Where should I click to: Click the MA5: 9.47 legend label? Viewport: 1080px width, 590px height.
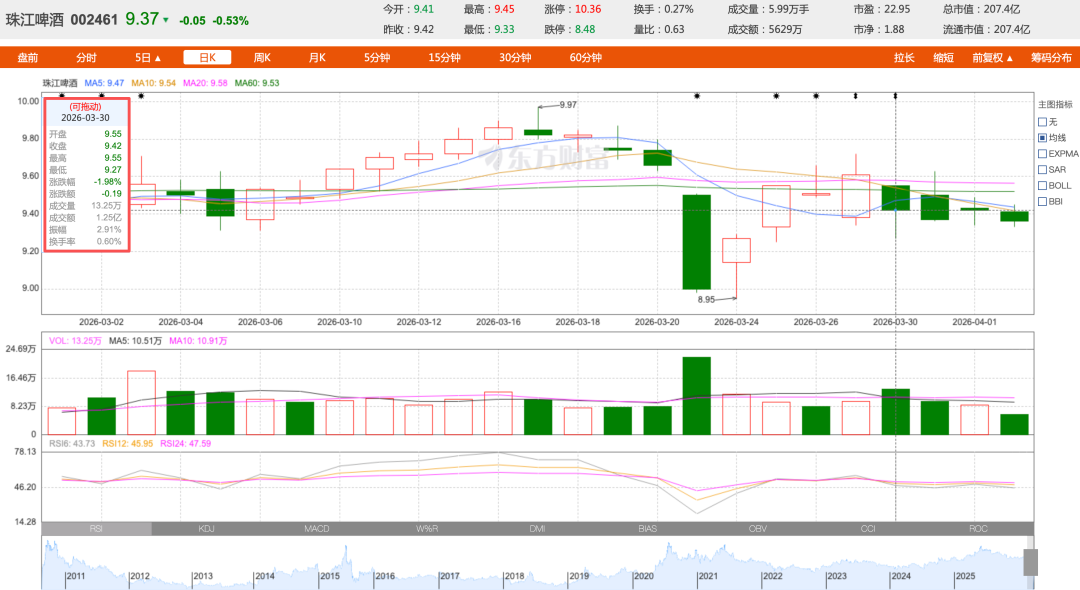(104, 83)
